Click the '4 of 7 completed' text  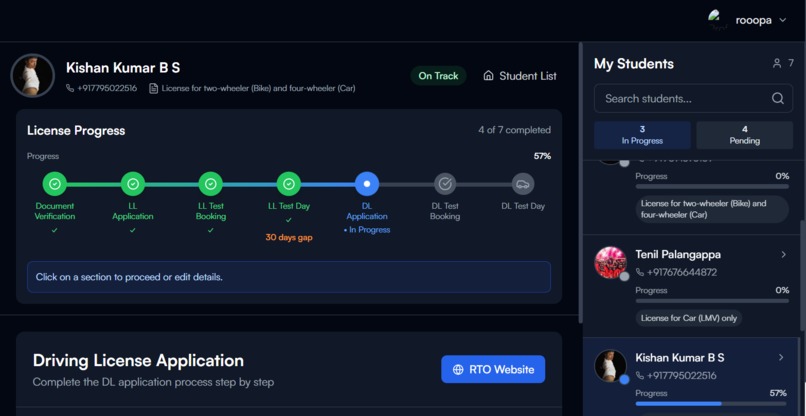point(515,130)
